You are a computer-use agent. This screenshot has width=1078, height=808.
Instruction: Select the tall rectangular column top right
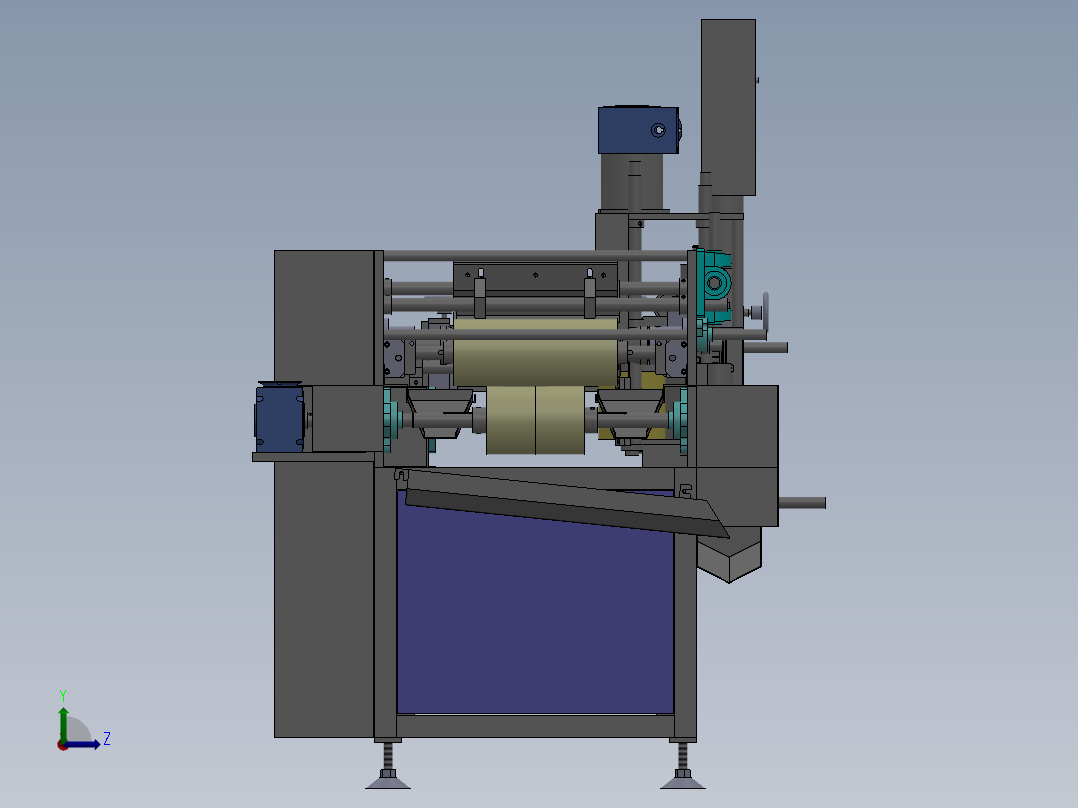(728, 107)
